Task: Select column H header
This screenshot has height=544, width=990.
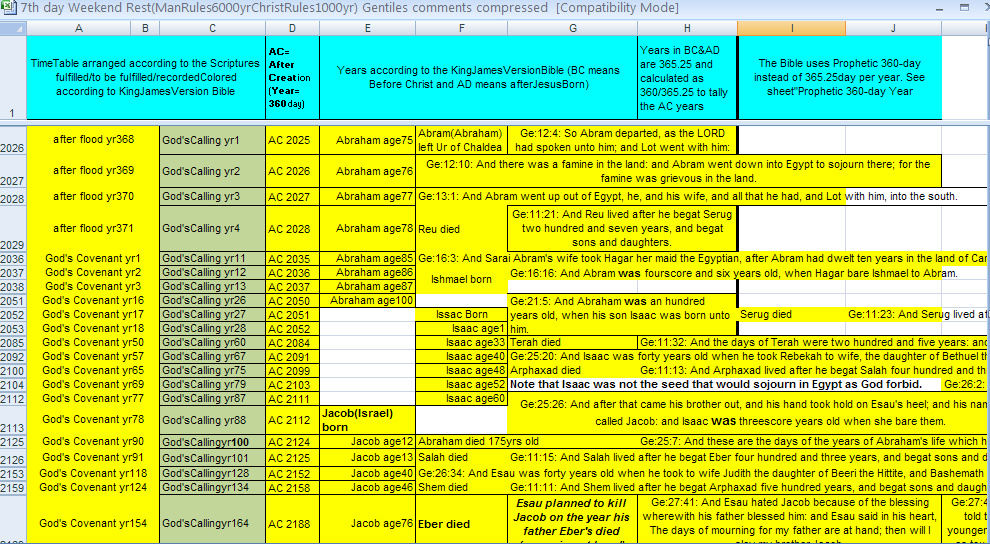Action: coord(687,28)
